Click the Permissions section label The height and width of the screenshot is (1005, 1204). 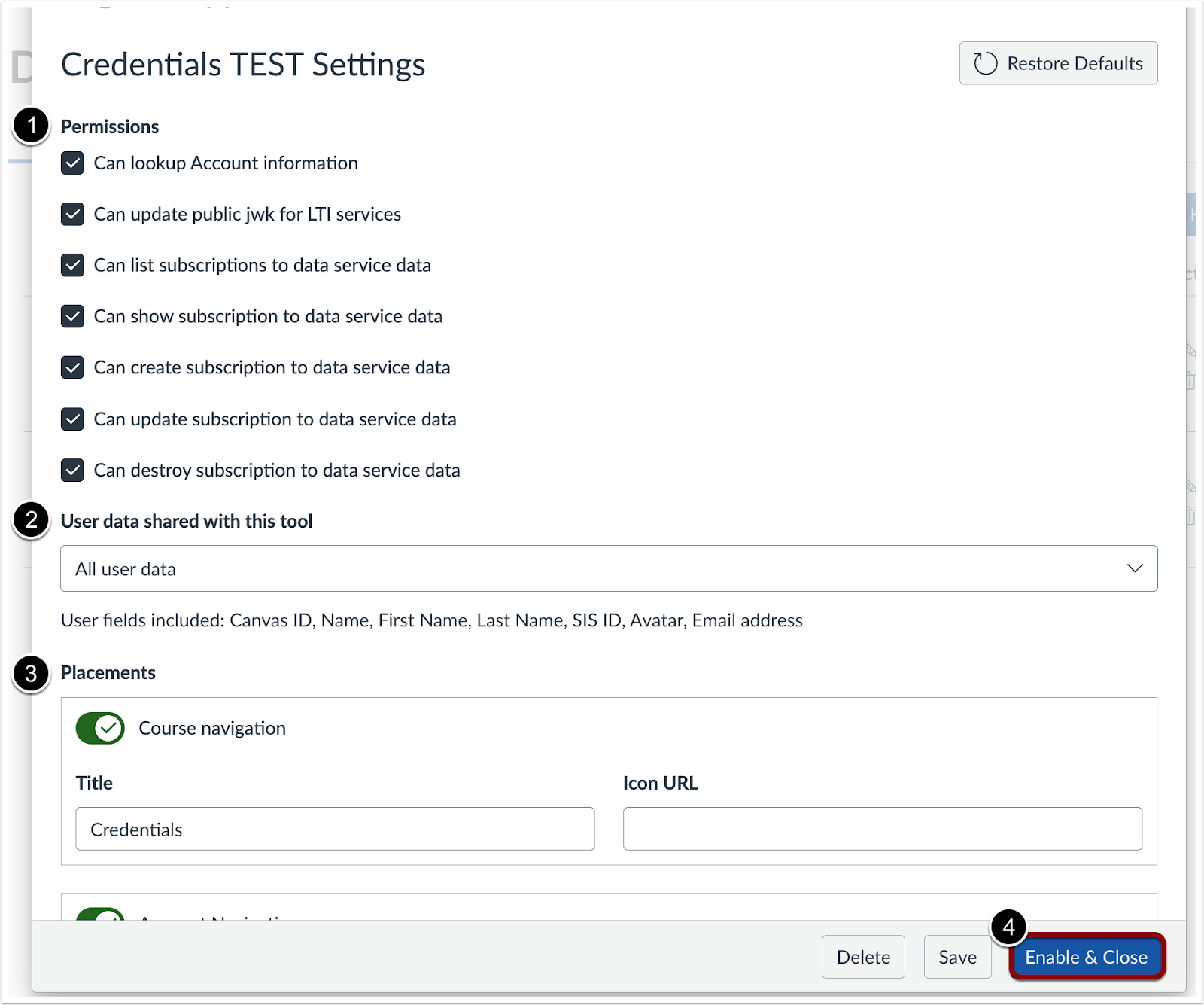pos(110,126)
